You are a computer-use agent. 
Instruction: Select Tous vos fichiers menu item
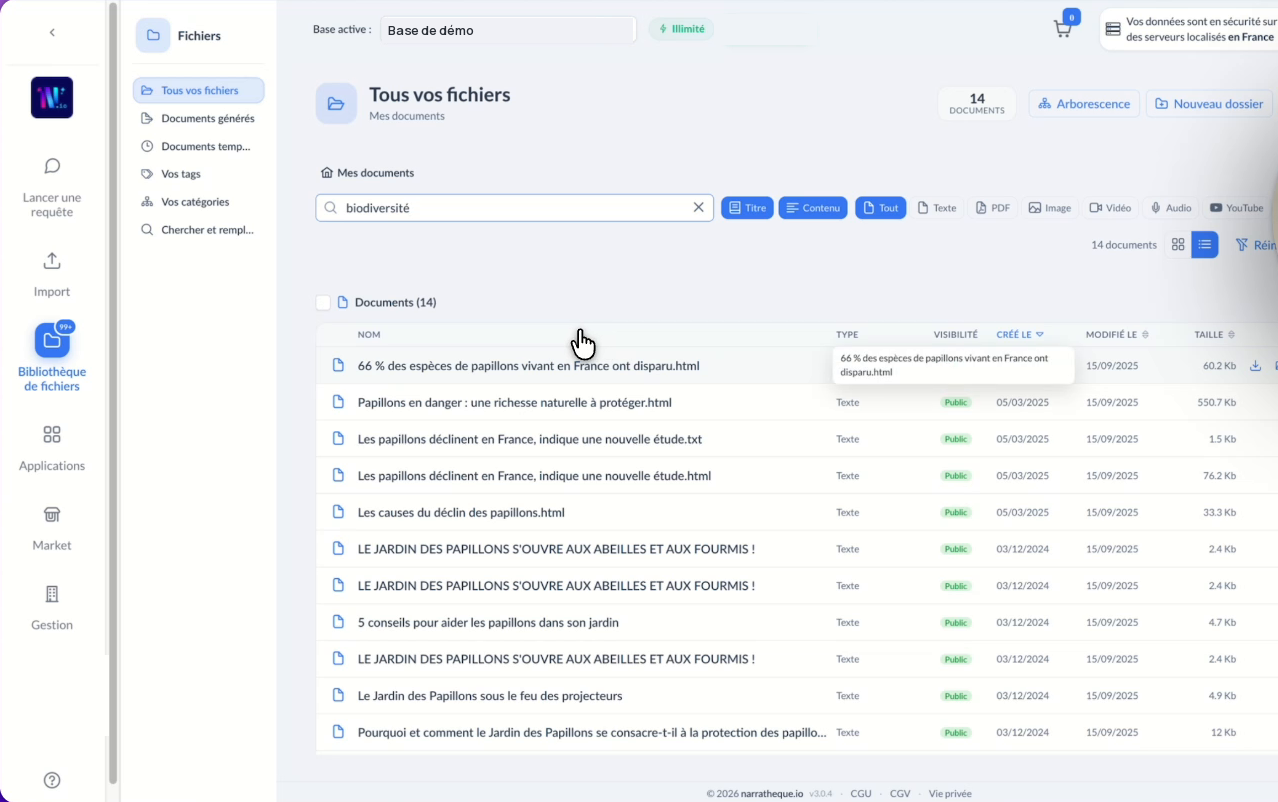199,90
